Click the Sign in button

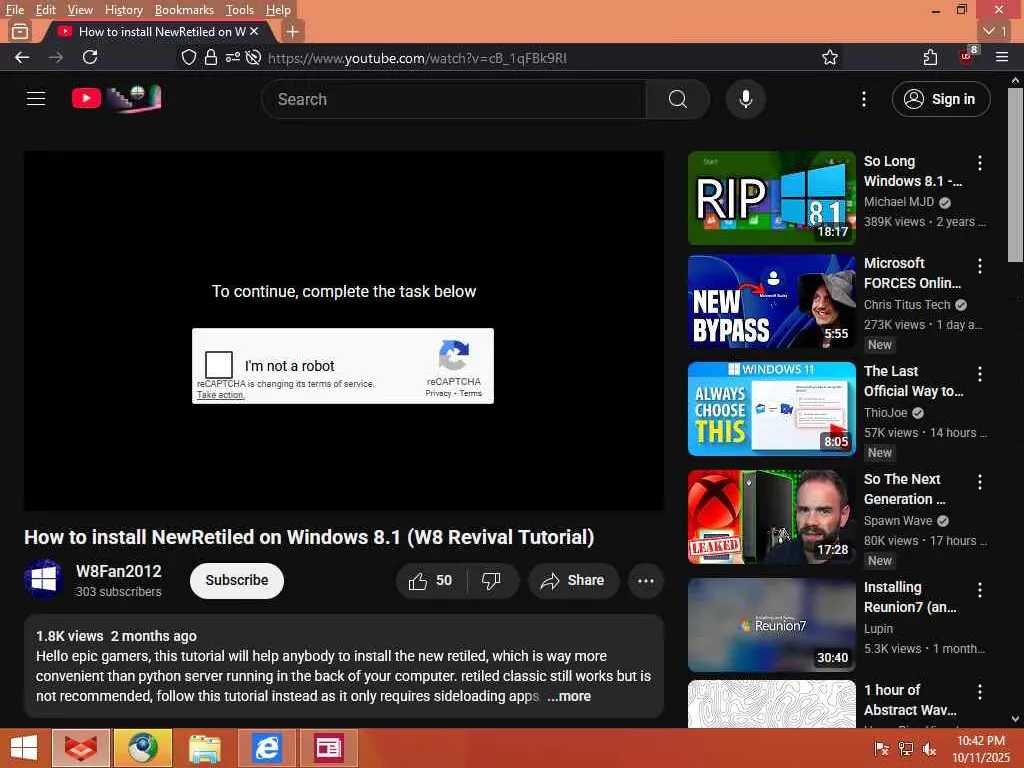tap(940, 99)
